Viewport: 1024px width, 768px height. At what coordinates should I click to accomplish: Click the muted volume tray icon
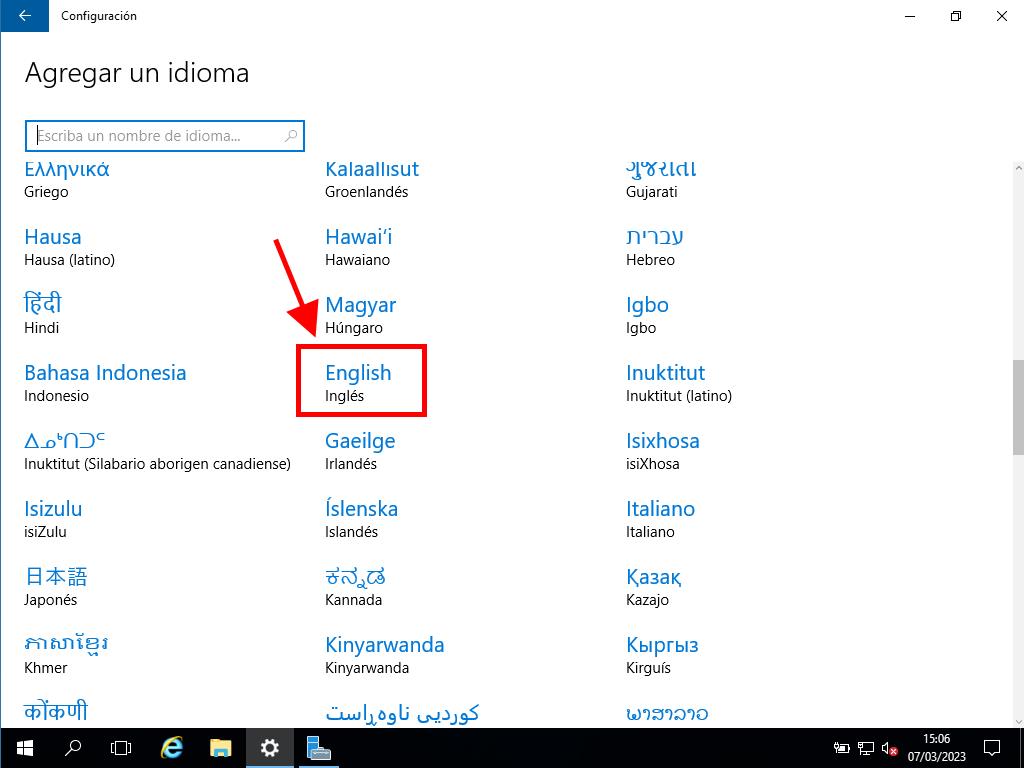[889, 748]
